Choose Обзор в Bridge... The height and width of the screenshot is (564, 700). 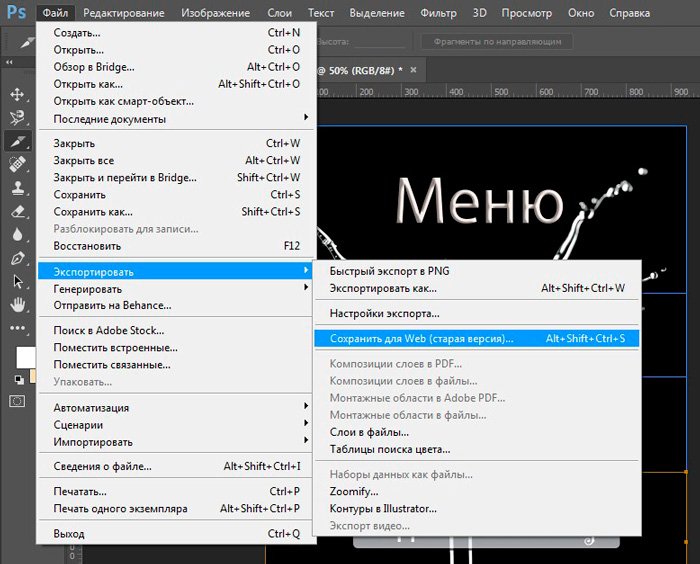177,67
